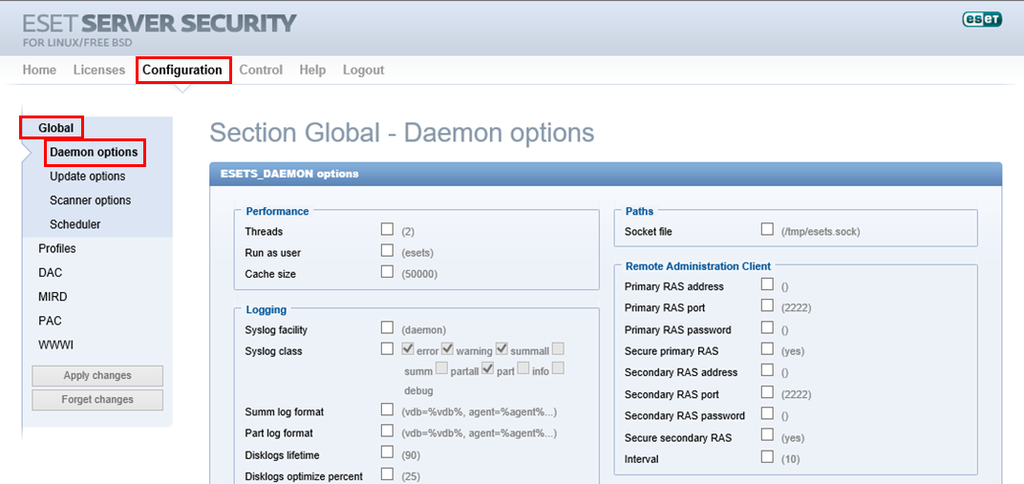Enable the Threads option checkbox

coord(387,229)
